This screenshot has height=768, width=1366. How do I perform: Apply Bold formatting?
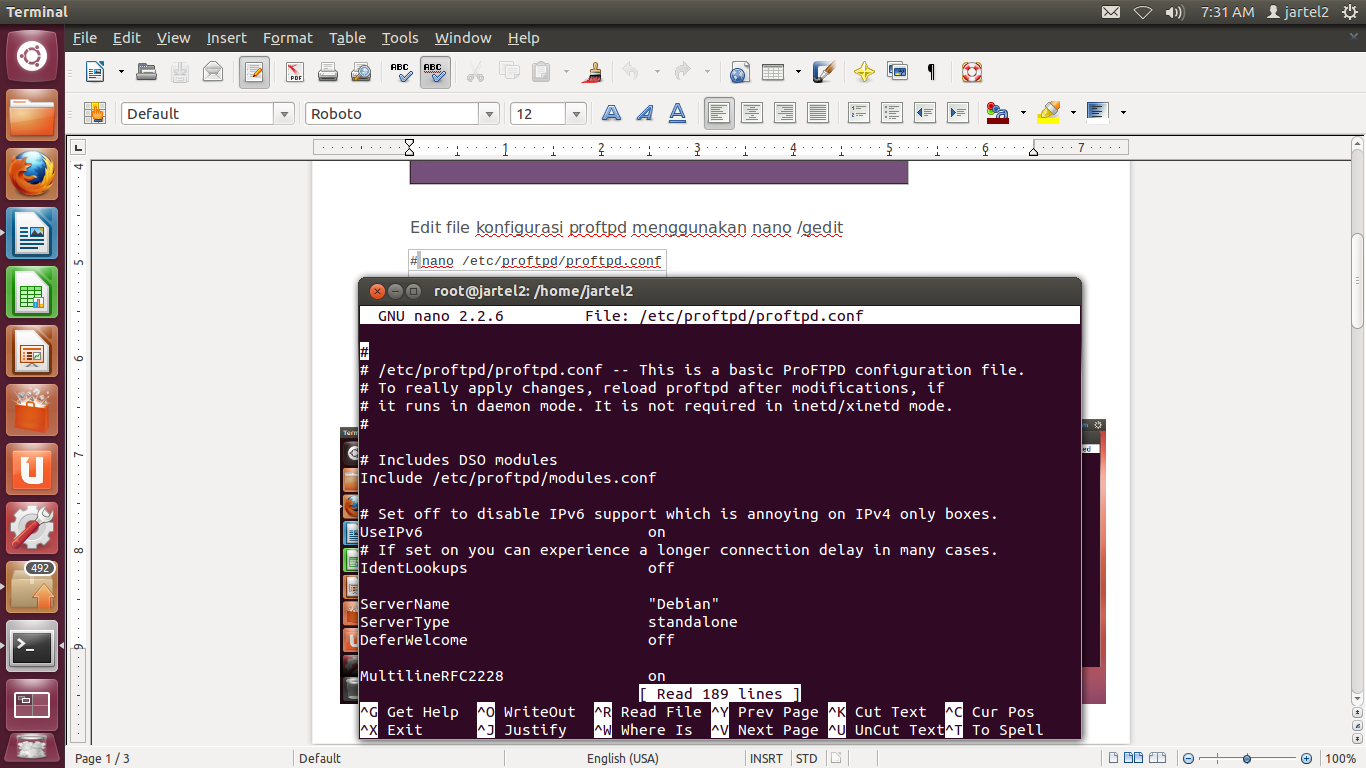[x=611, y=113]
